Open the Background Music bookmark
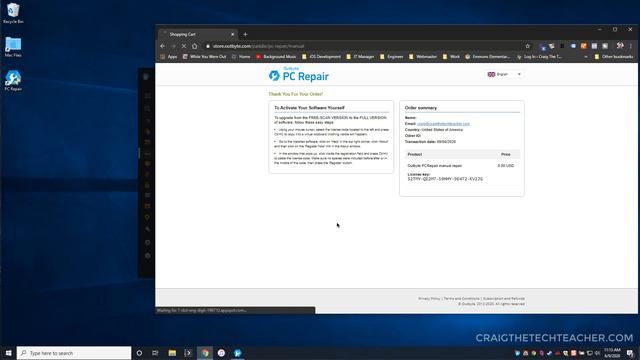 click(x=276, y=57)
